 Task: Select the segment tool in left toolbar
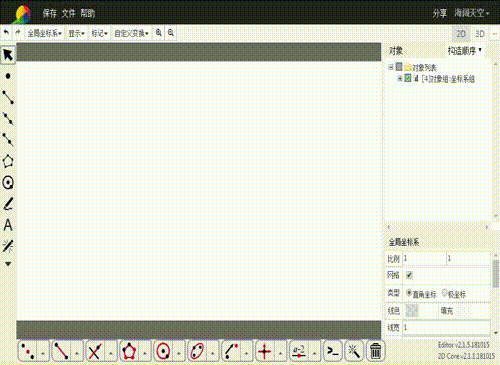8,97
